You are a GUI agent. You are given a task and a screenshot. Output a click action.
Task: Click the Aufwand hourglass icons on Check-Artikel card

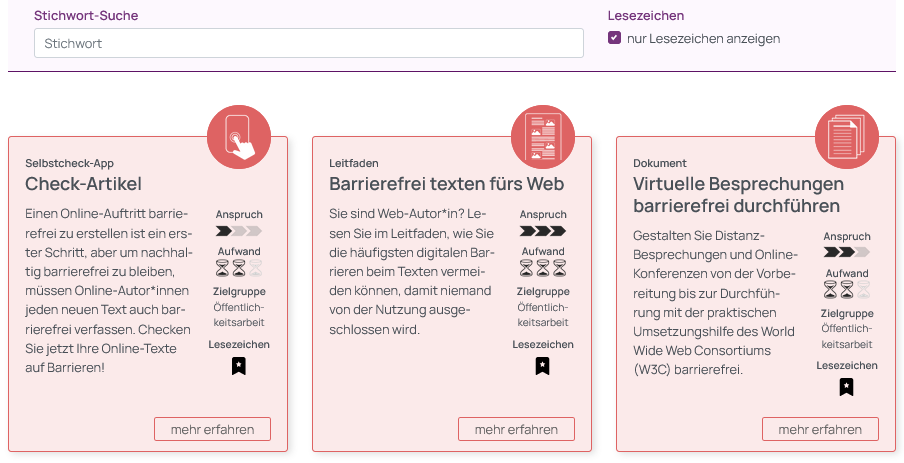tap(239, 268)
